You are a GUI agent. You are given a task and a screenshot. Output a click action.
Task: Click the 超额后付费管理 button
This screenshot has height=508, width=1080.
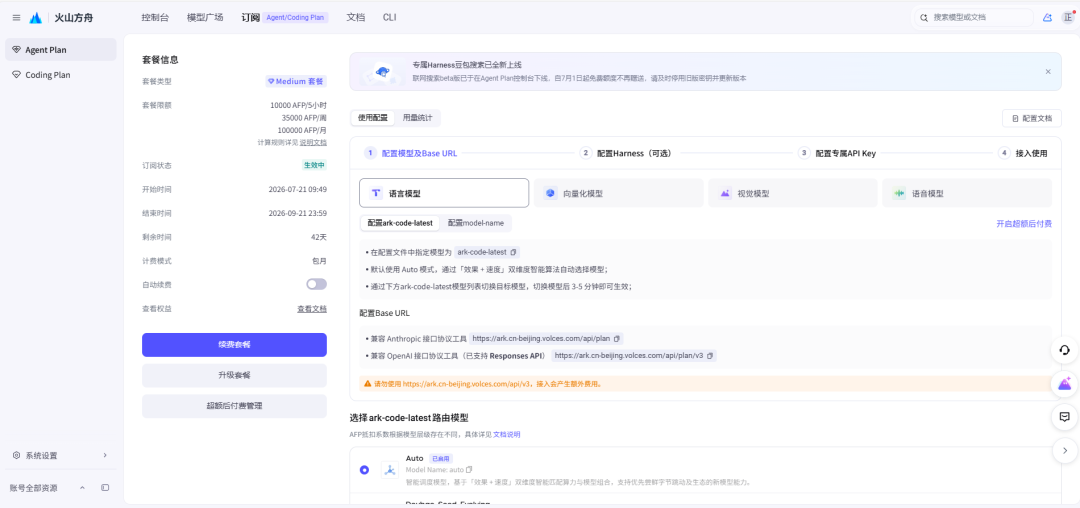(234, 406)
